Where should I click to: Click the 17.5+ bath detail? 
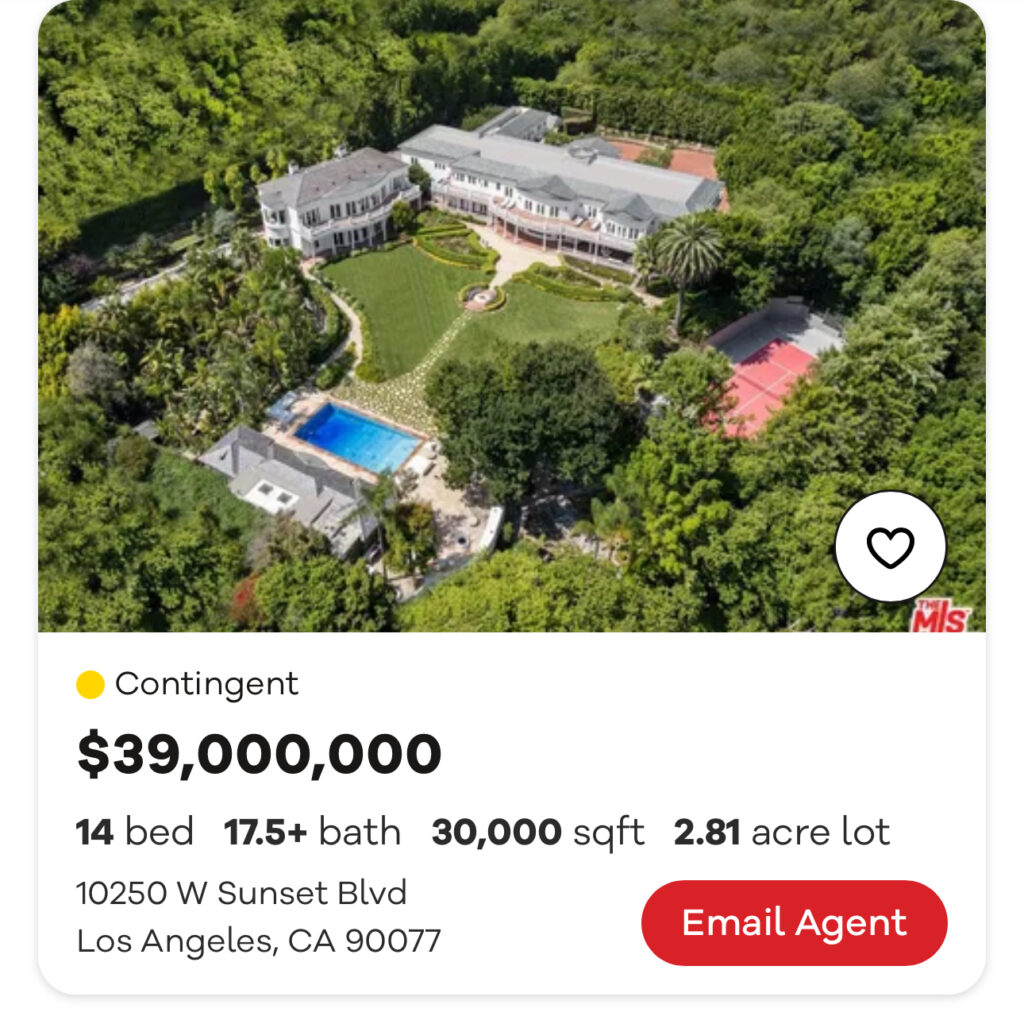click(x=312, y=832)
